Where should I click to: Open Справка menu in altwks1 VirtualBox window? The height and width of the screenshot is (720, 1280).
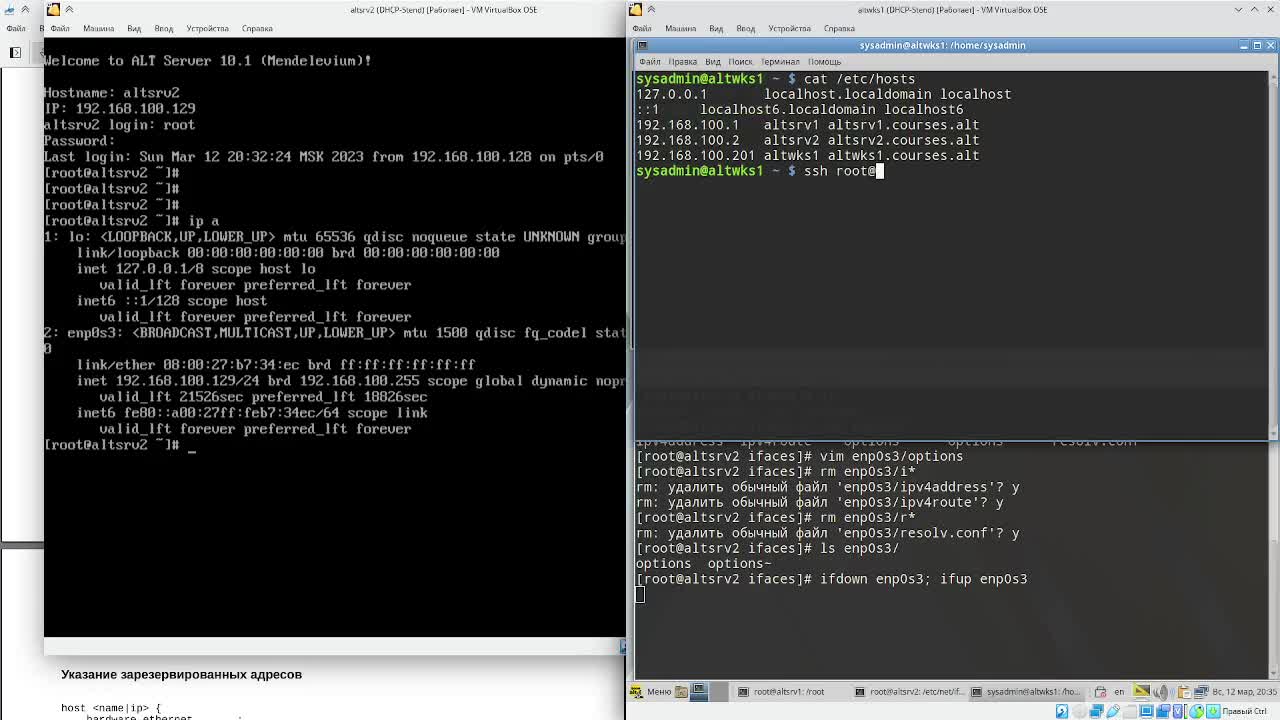[839, 28]
